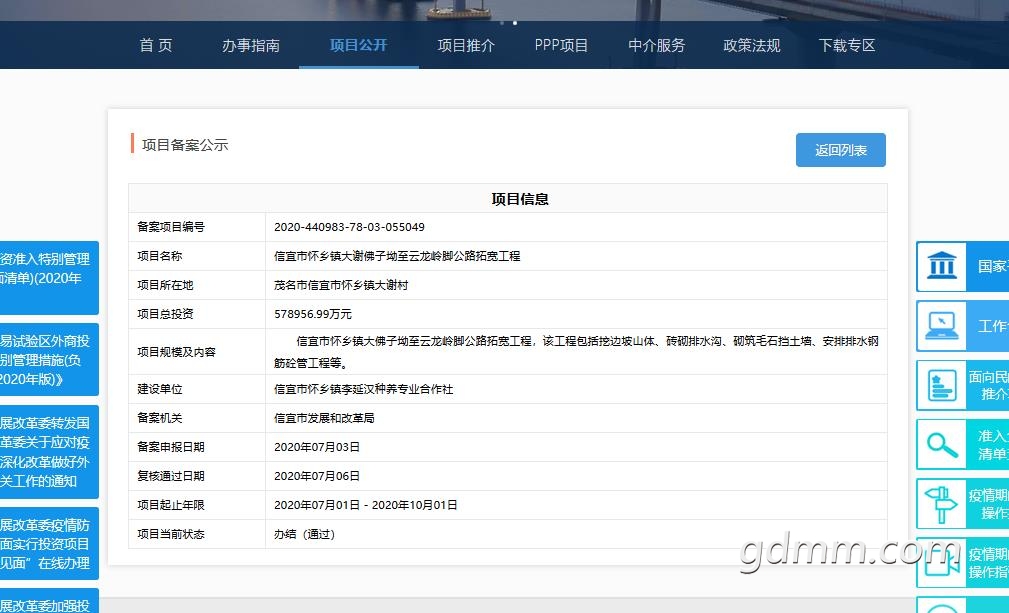Select the status value 办结（通过）
Viewport: 1009px width, 613px height.
304,534
